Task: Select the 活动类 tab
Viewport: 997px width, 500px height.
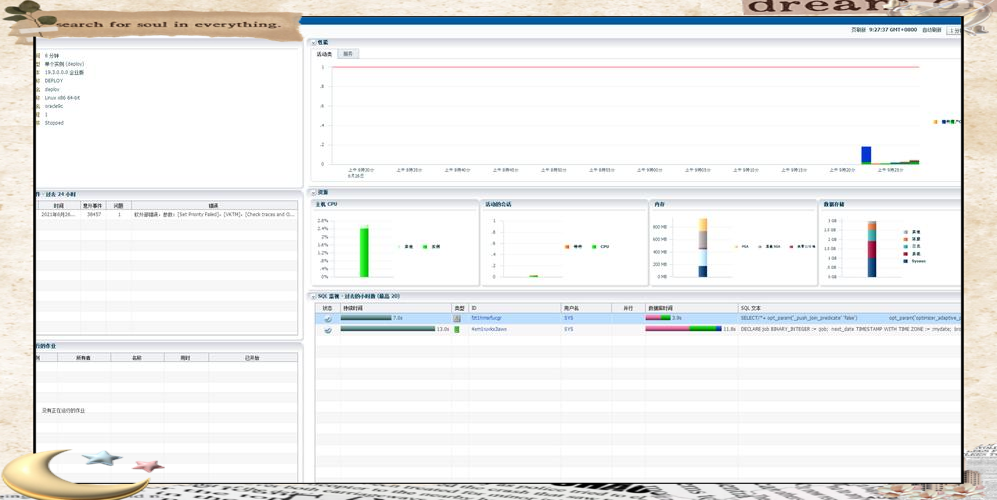Action: click(x=324, y=54)
